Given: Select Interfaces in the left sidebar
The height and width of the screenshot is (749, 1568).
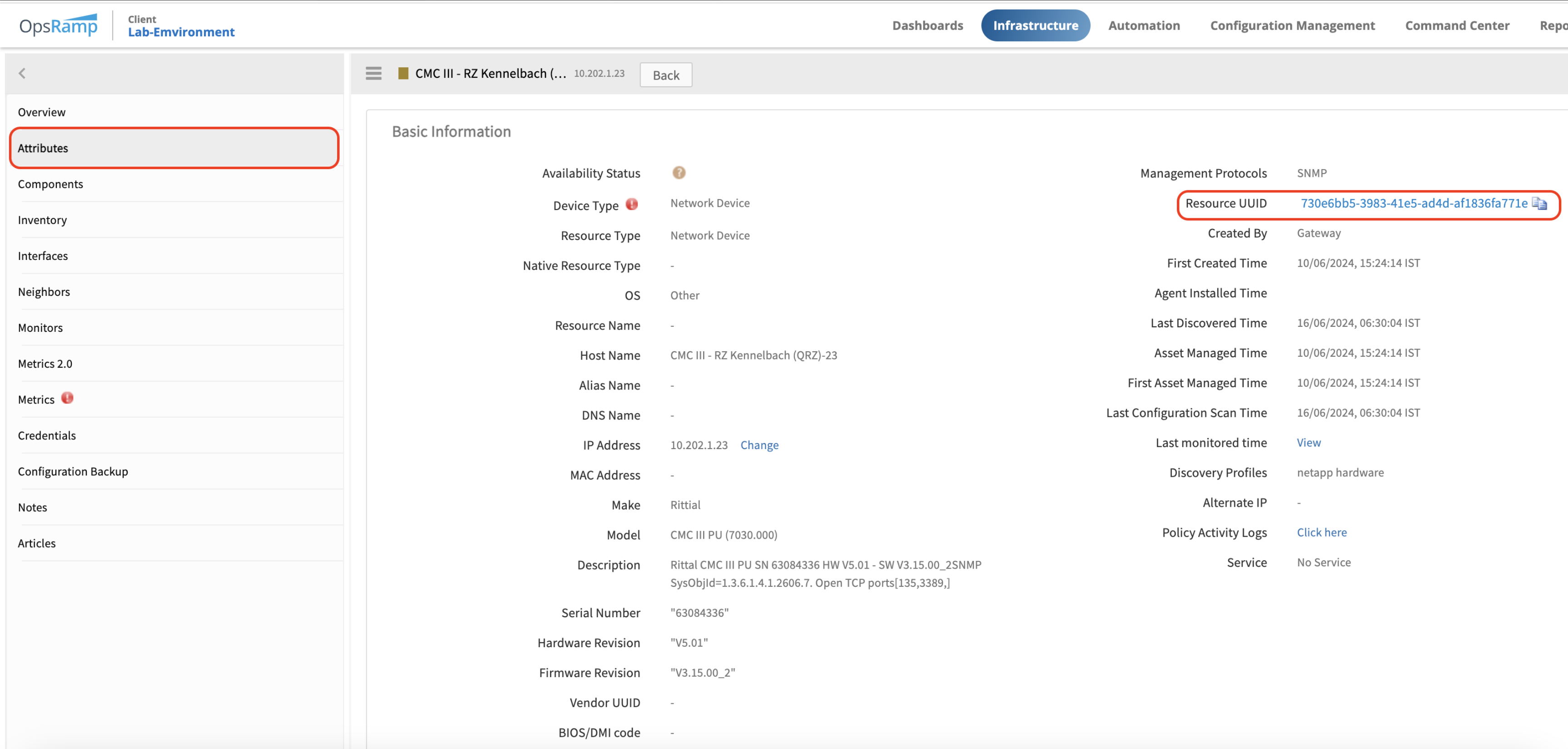Looking at the screenshot, I should point(43,256).
